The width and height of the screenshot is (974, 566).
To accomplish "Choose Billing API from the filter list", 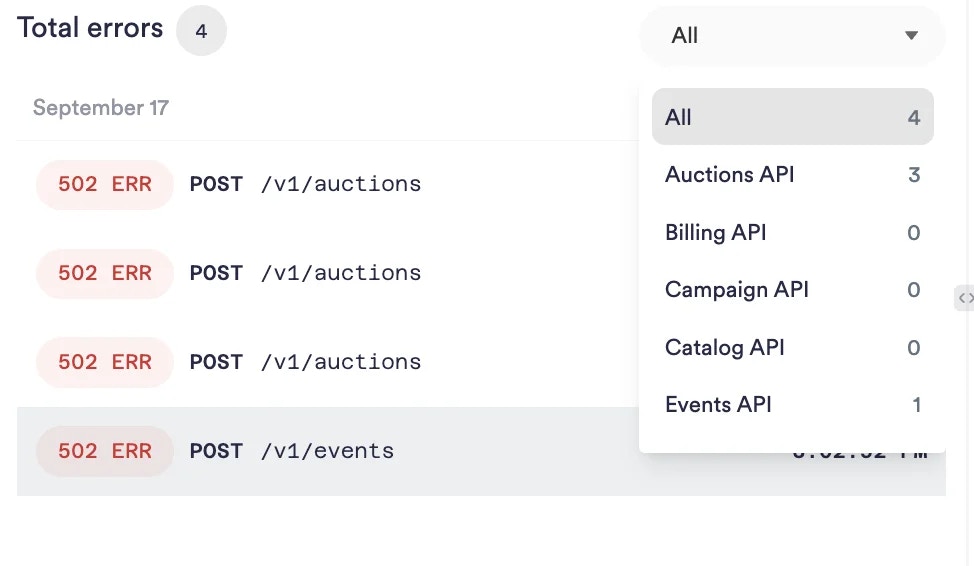I will 792,233.
